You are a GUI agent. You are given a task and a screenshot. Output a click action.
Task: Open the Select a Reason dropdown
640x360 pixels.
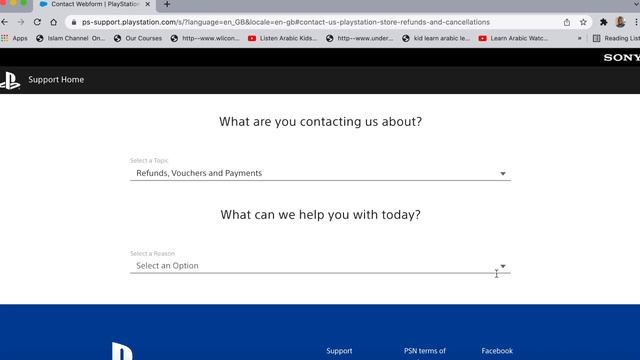click(x=320, y=266)
